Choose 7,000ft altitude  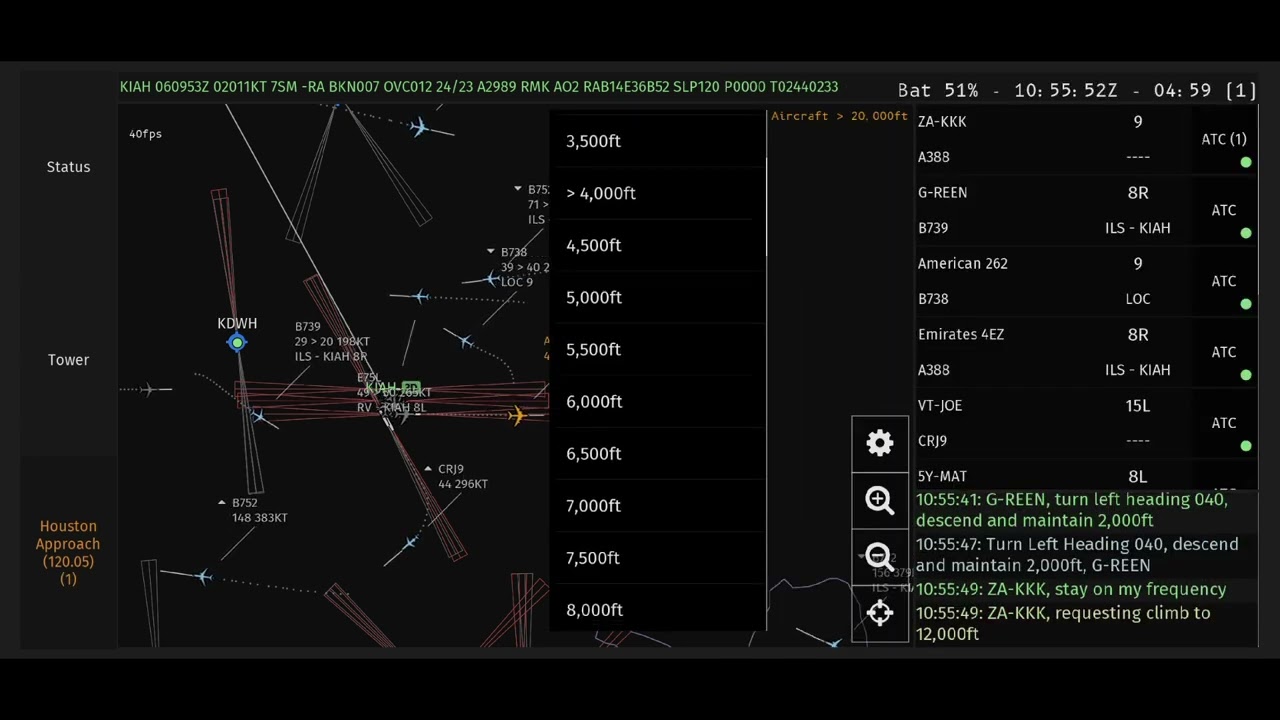pos(658,505)
